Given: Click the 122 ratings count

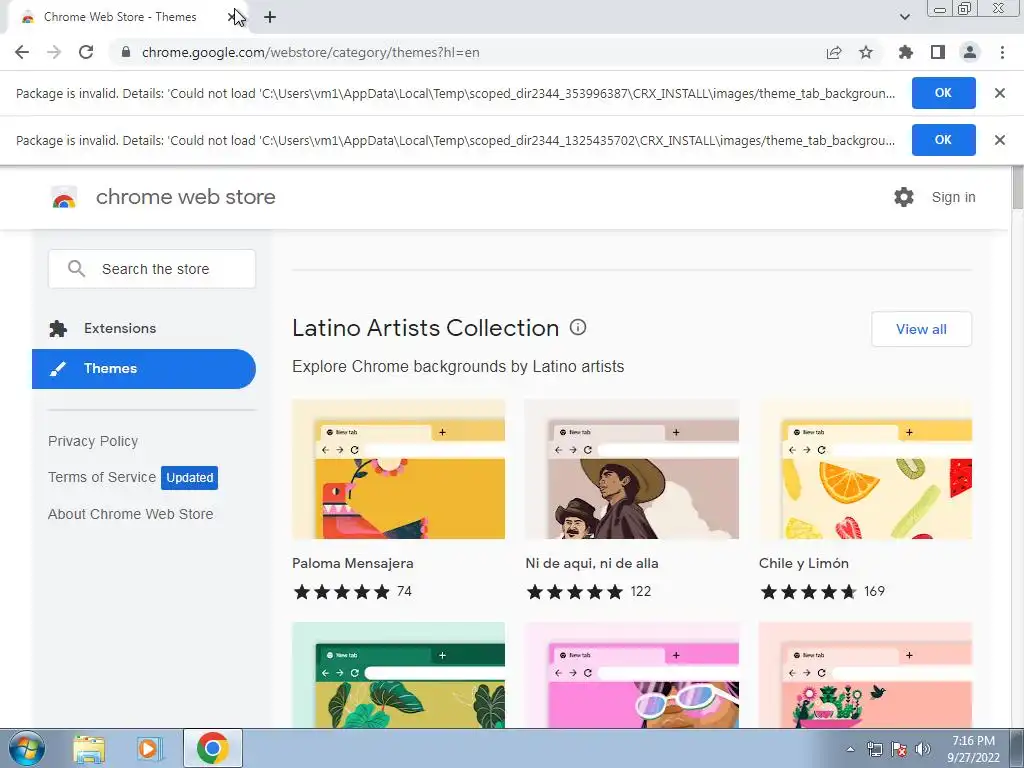Looking at the screenshot, I should coord(641,592).
